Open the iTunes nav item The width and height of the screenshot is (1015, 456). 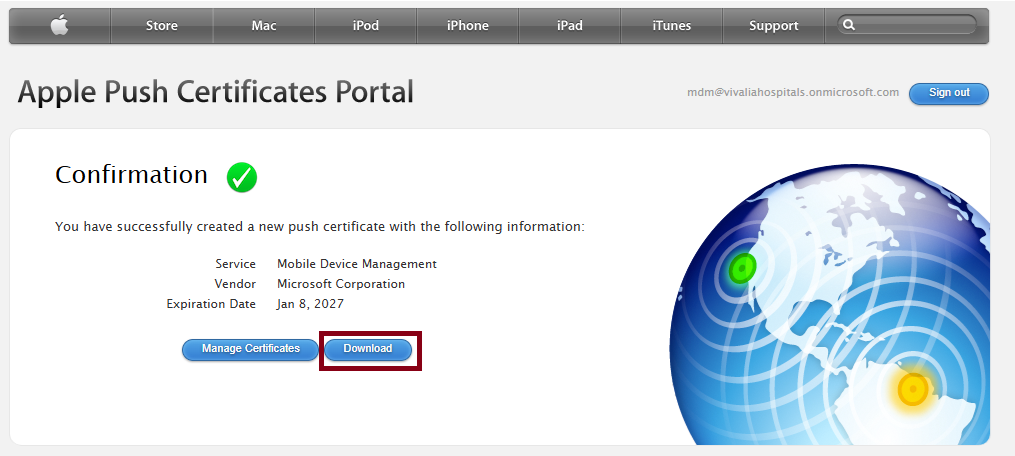click(672, 26)
